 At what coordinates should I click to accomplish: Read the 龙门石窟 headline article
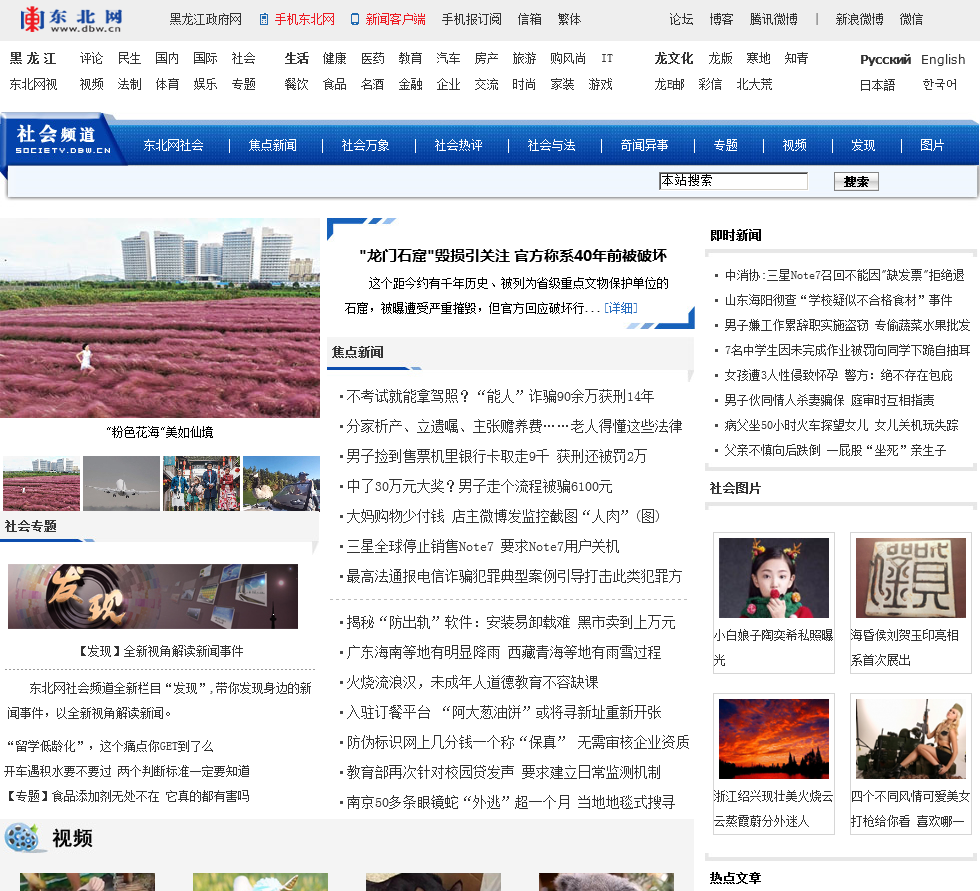(512, 256)
